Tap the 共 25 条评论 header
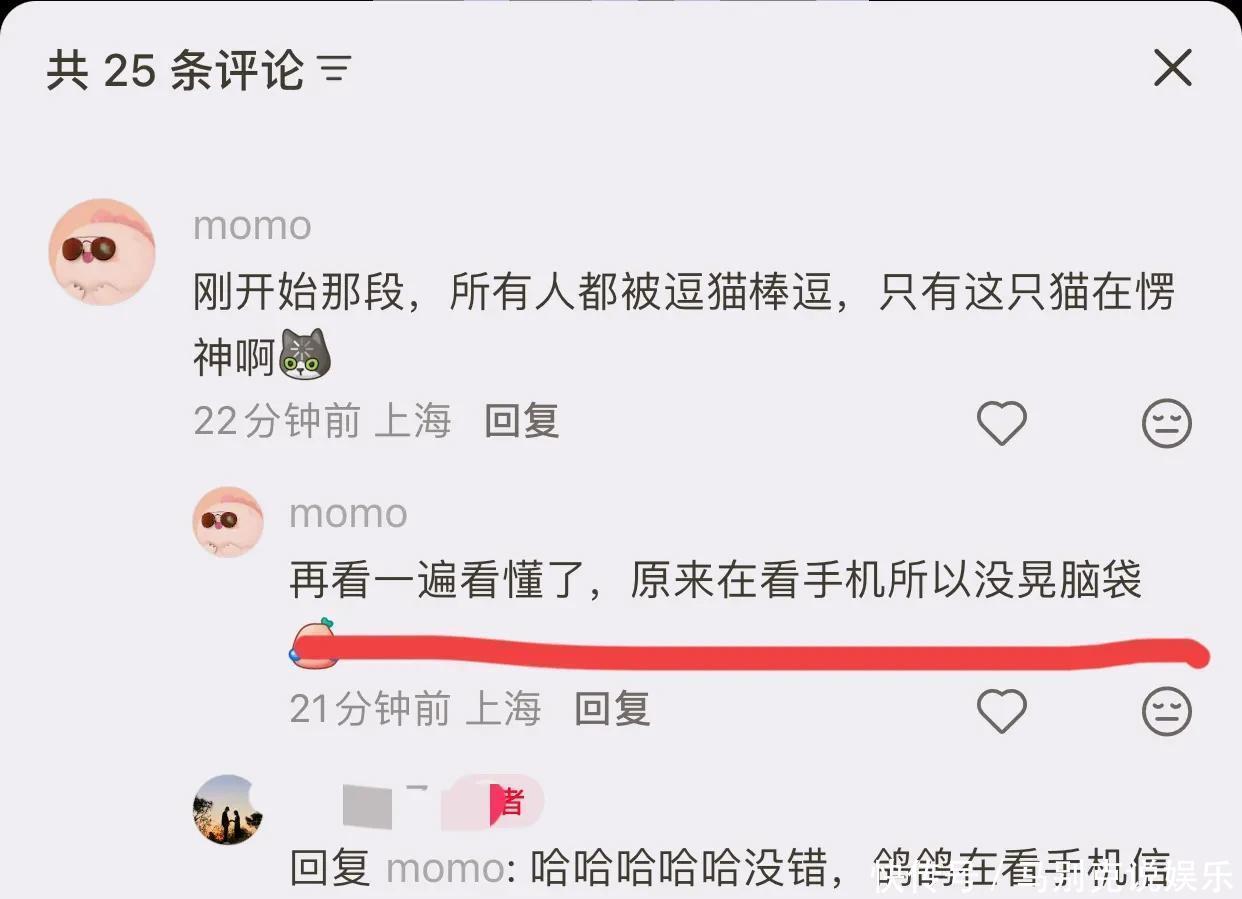 [x=175, y=69]
